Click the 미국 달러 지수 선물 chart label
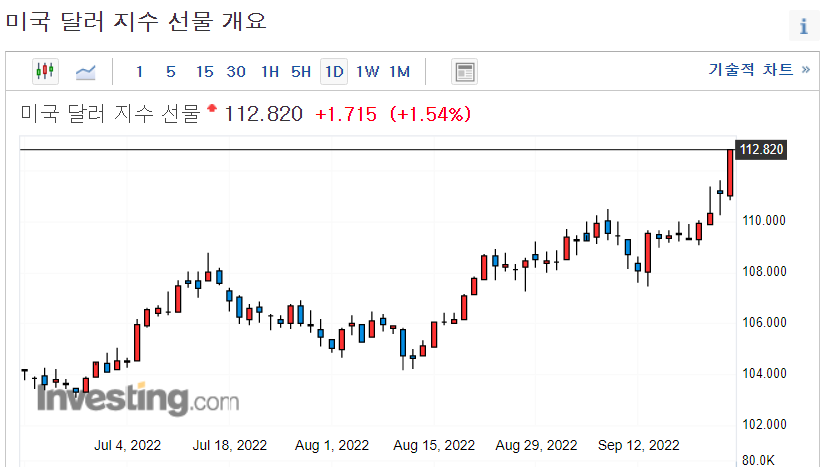This screenshot has width=826, height=467. 111,114
